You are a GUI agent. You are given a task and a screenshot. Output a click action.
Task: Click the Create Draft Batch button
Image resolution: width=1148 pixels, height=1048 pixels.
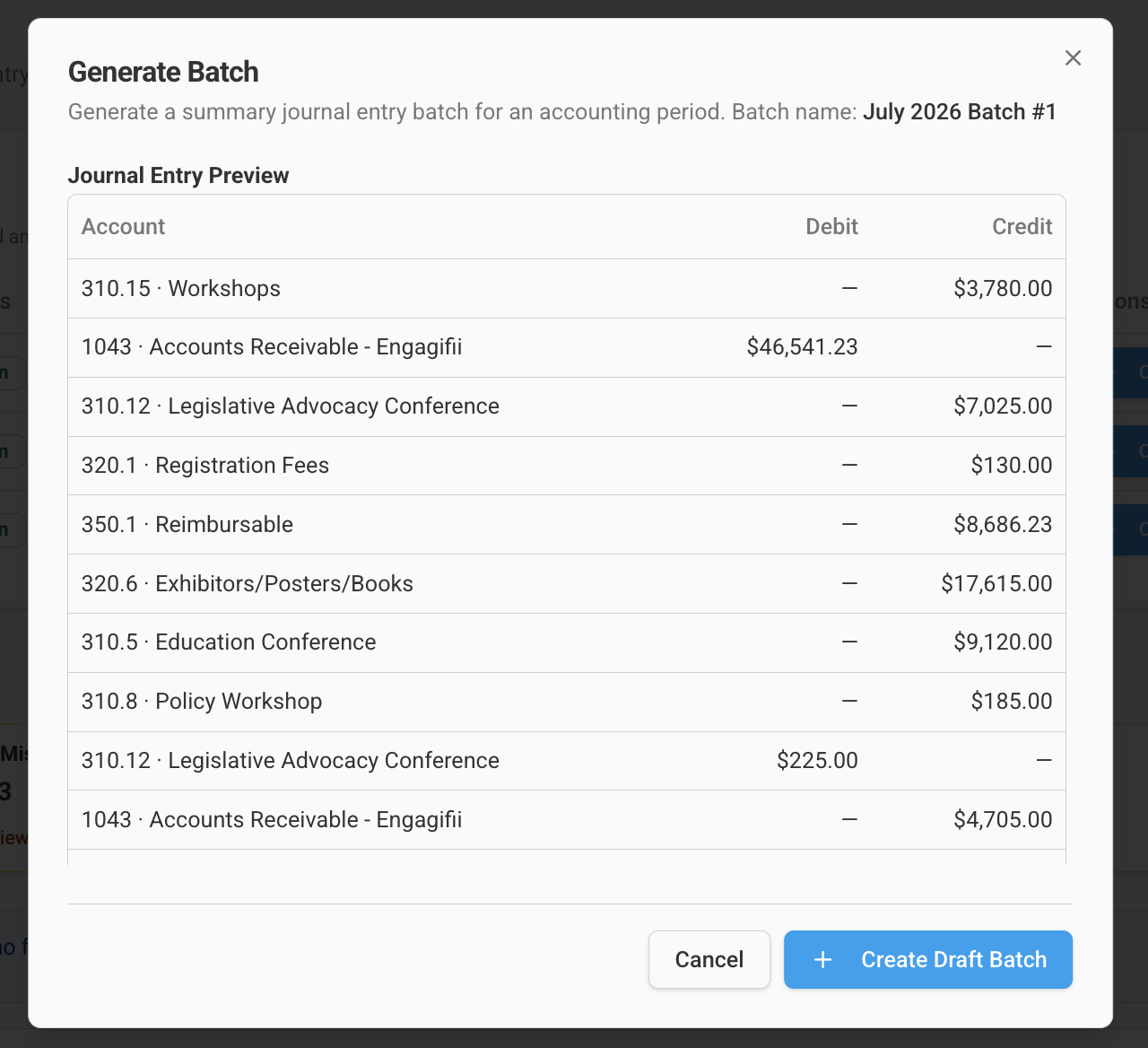click(928, 959)
